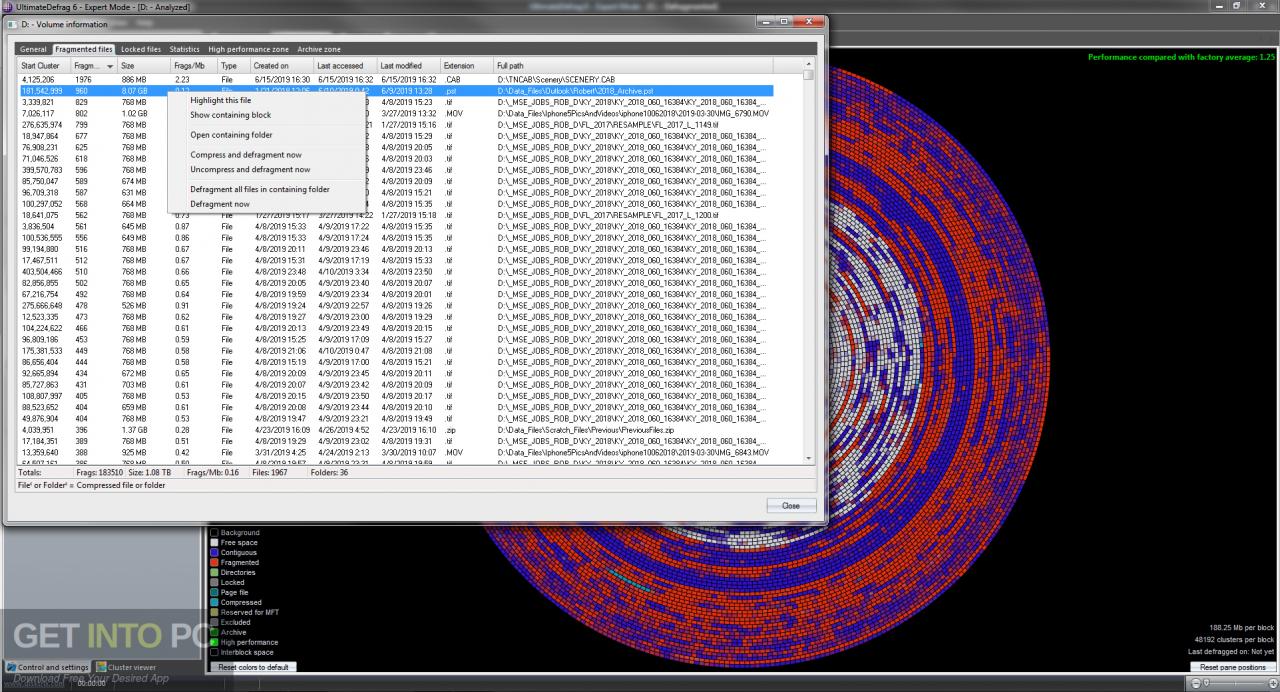Click the file list scrollbar up arrow
This screenshot has height=692, width=1280.
(809, 65)
